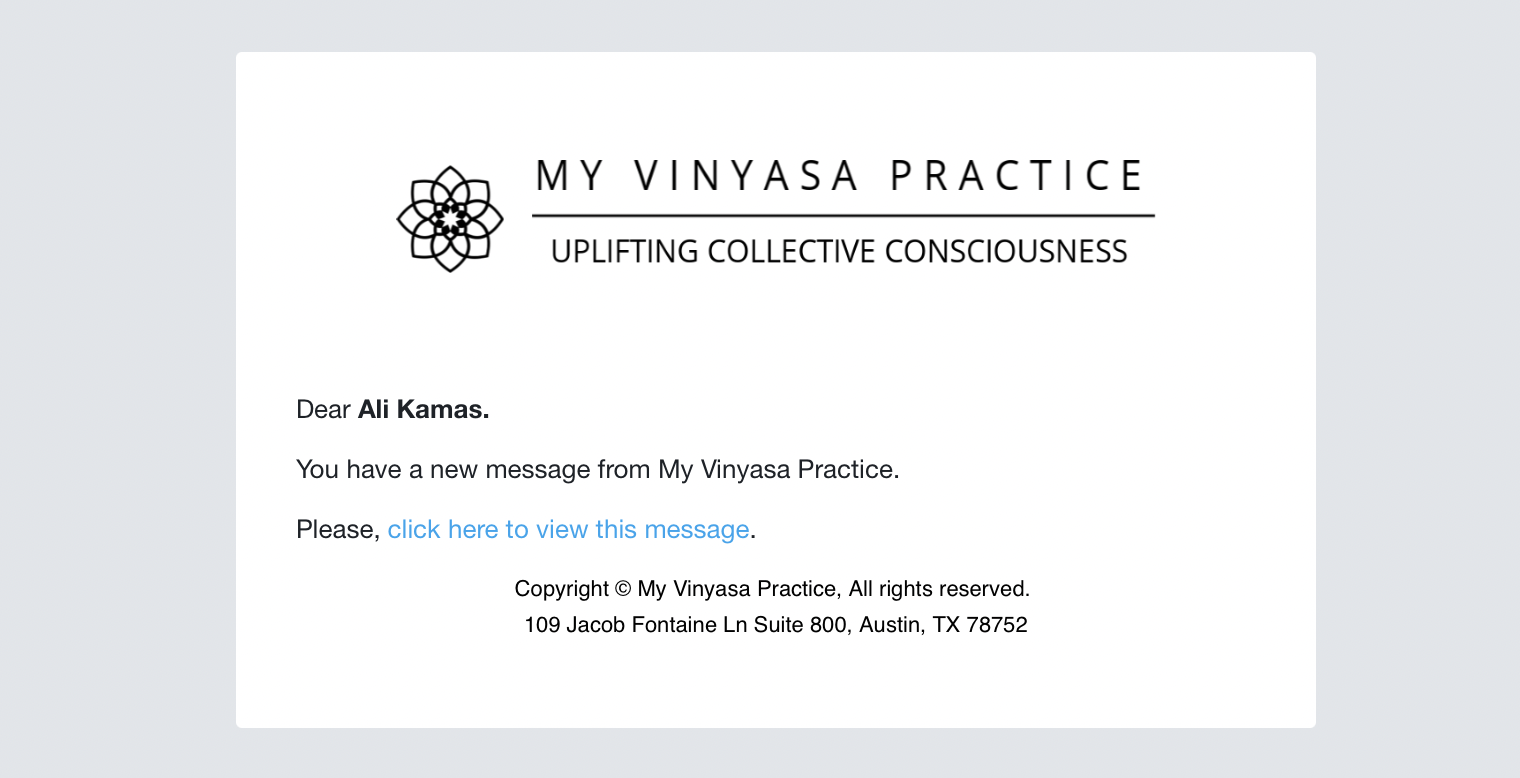Select the bold name 'Ali Kamas.'
1520x778 pixels.
pyautogui.click(x=424, y=409)
